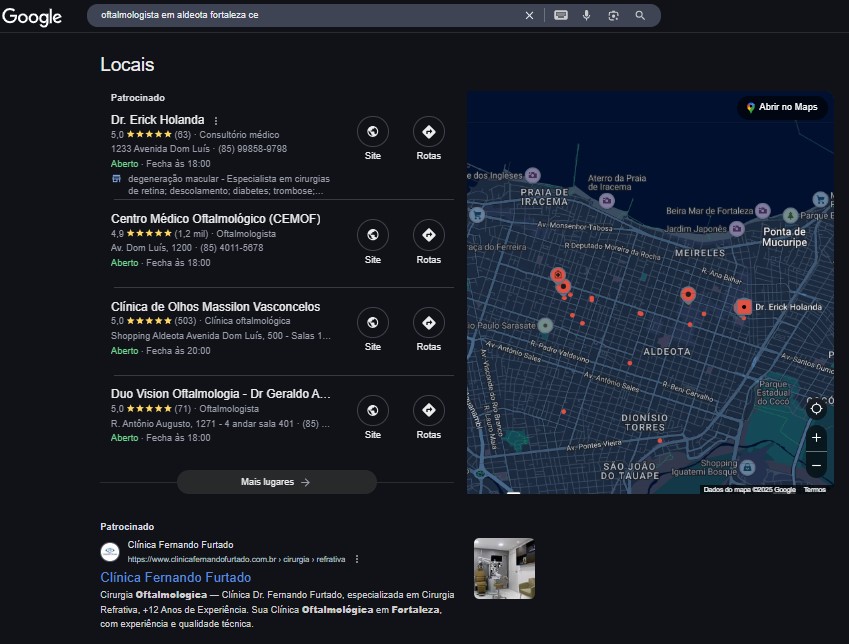This screenshot has height=644, width=849.
Task: Center the map on my location
Action: coord(816,409)
